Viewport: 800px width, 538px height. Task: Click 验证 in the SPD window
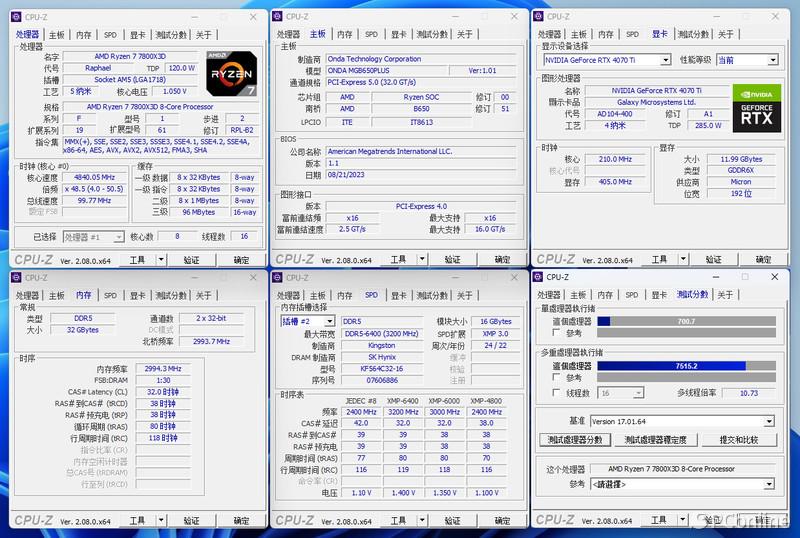click(453, 520)
